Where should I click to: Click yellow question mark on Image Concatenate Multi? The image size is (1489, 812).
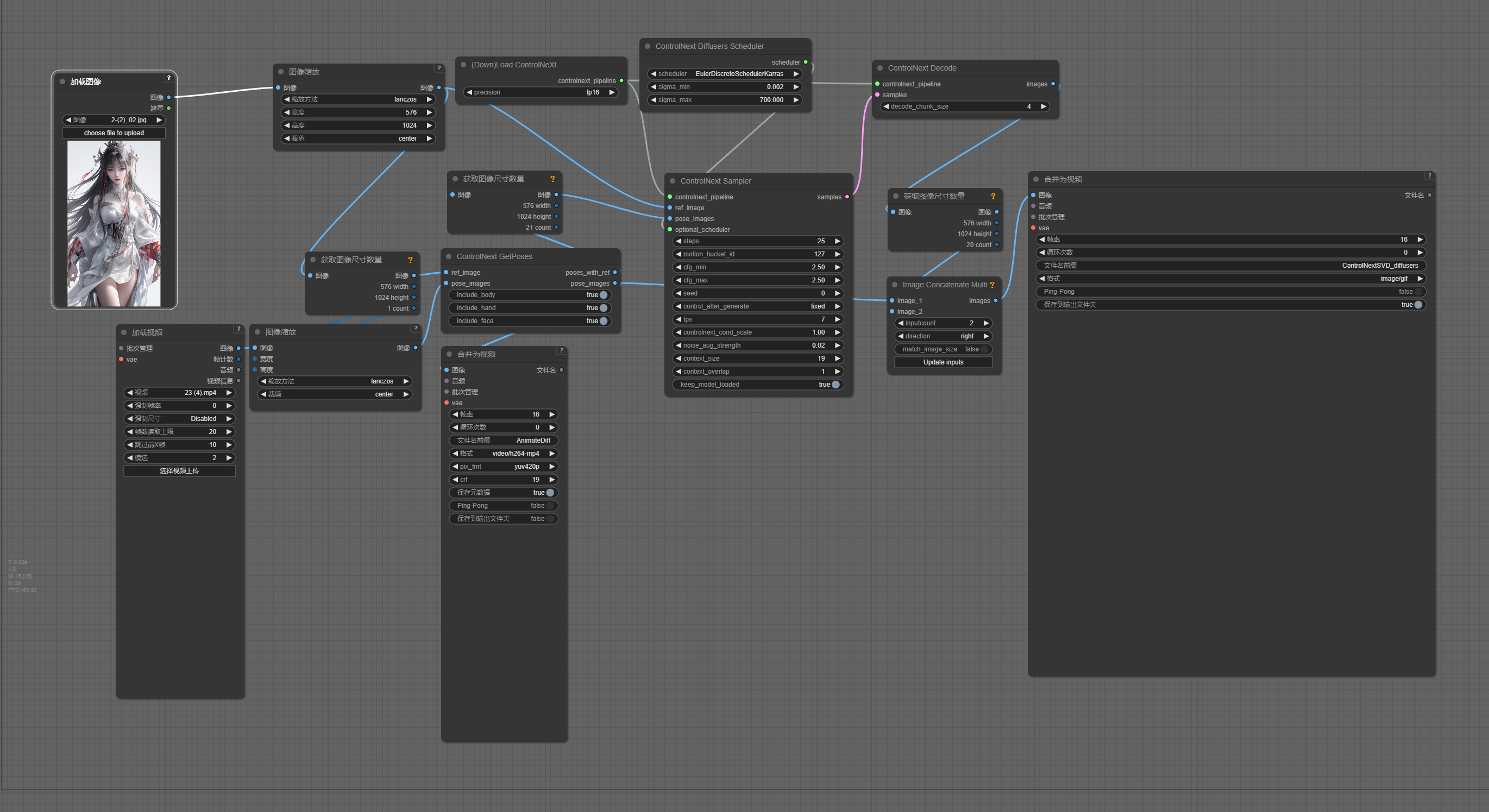pos(992,285)
